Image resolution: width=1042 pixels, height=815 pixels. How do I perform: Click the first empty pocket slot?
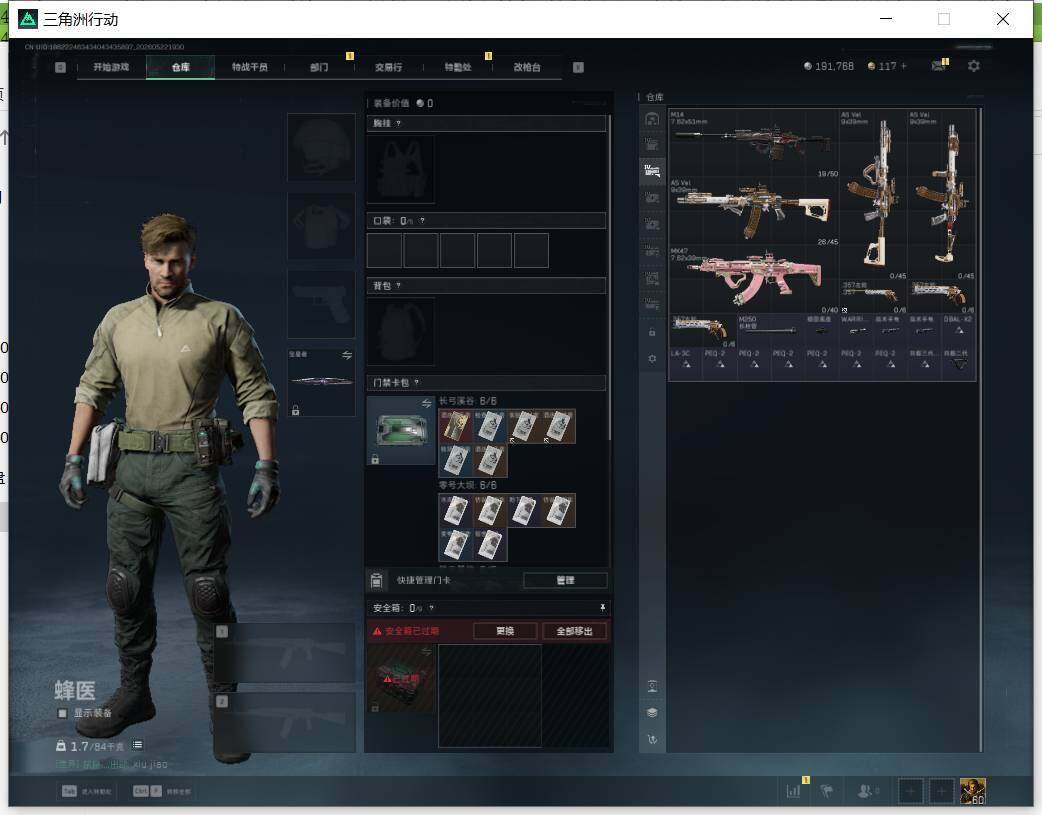point(384,251)
